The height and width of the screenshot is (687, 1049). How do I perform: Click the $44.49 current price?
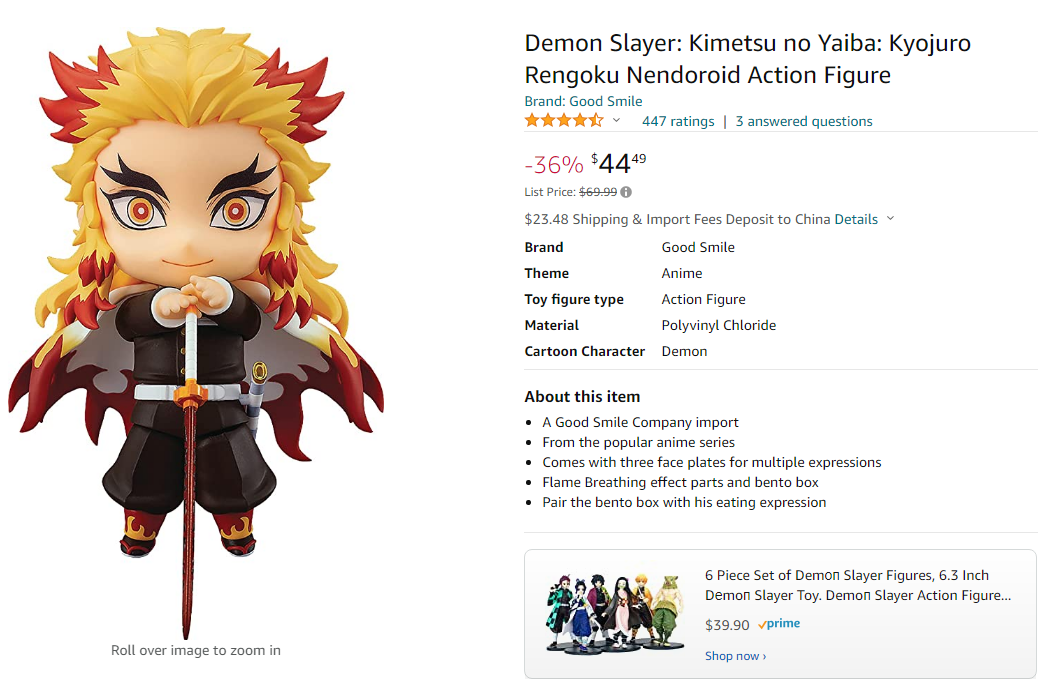[x=619, y=163]
